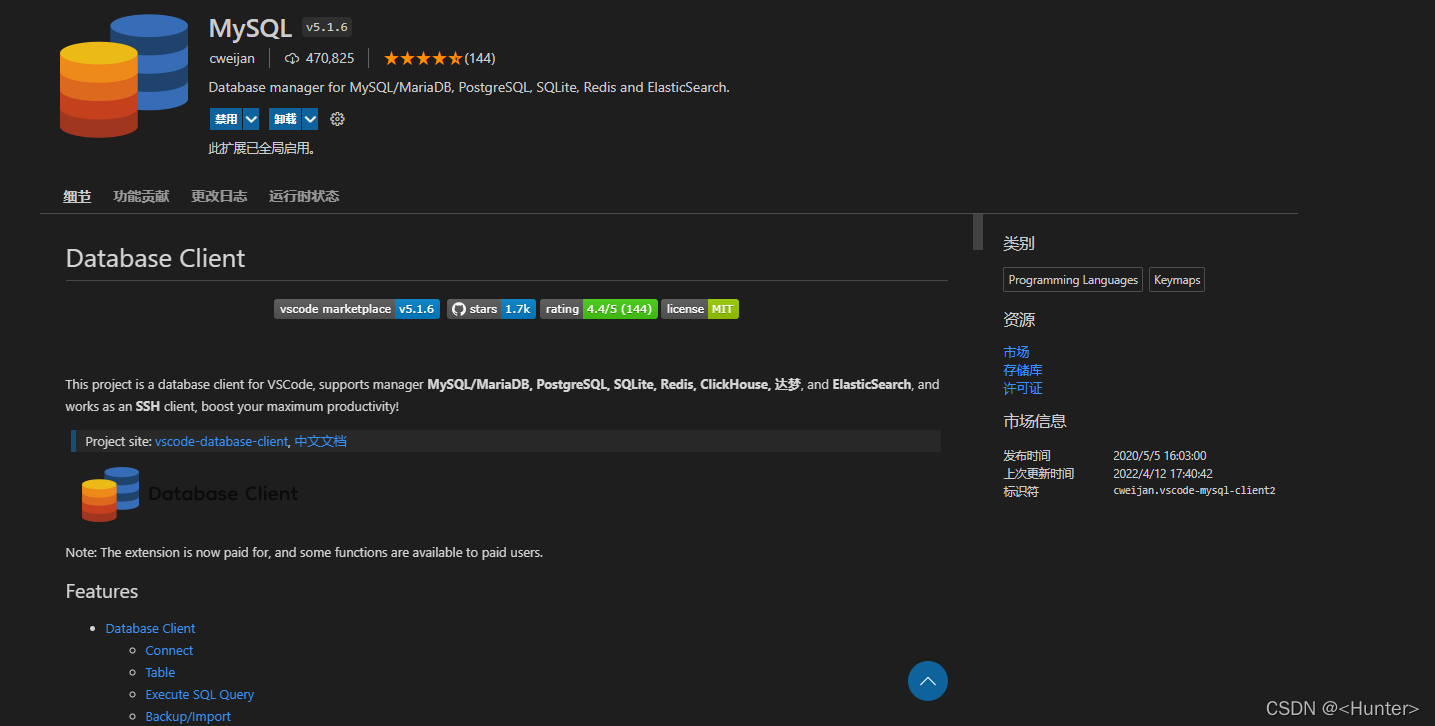
Task: Expand the 禁用 dropdown arrow
Action: (x=251, y=119)
